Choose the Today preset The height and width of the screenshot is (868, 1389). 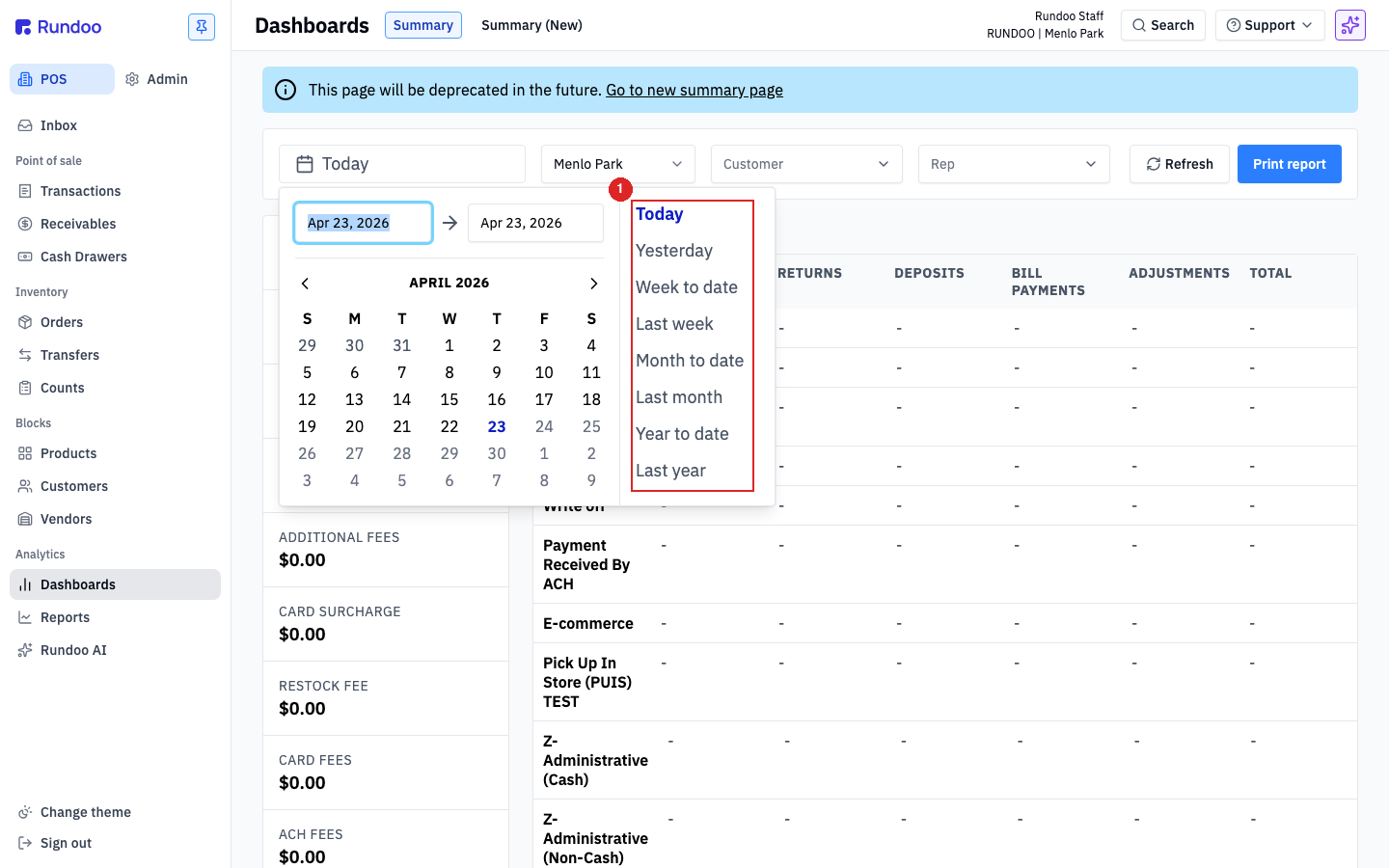click(x=660, y=214)
